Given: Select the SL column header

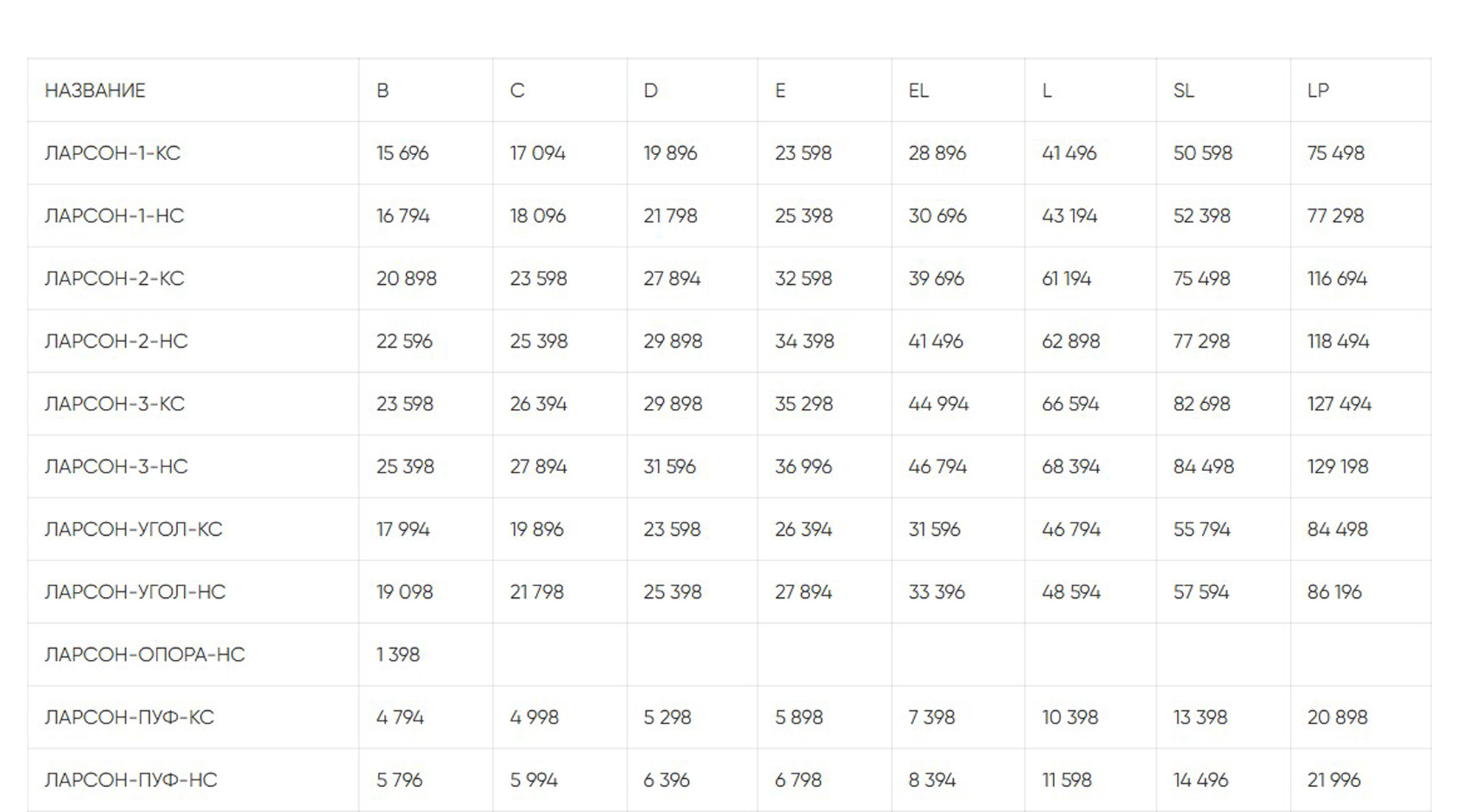Looking at the screenshot, I should (1184, 91).
